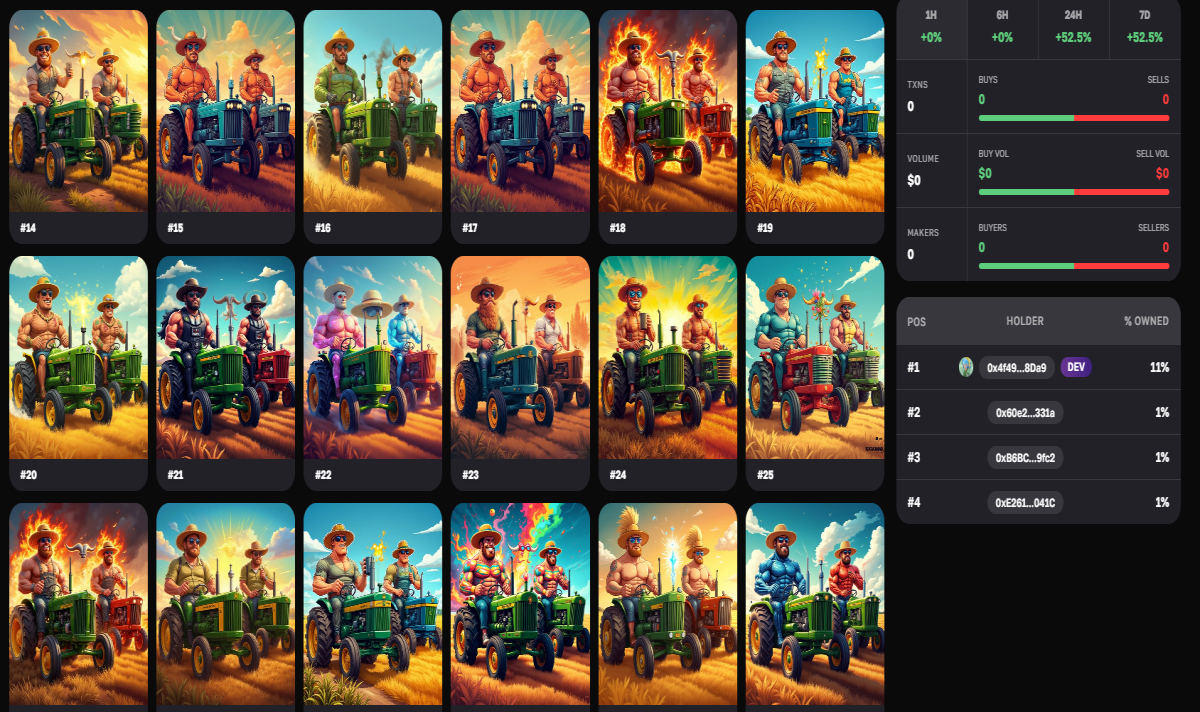1200x712 pixels.
Task: Open flaming tractor NFT #18
Action: coord(668,111)
